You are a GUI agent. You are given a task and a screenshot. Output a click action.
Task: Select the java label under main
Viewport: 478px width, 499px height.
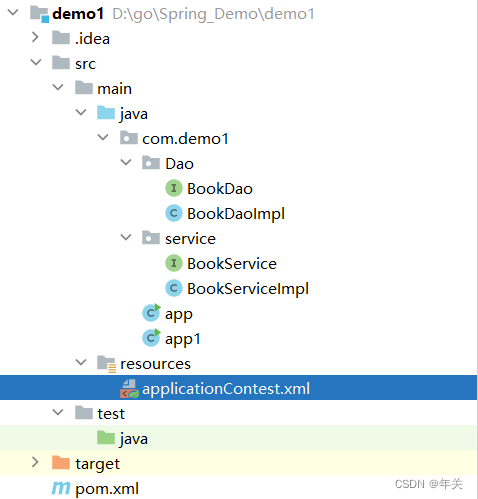[x=134, y=114]
